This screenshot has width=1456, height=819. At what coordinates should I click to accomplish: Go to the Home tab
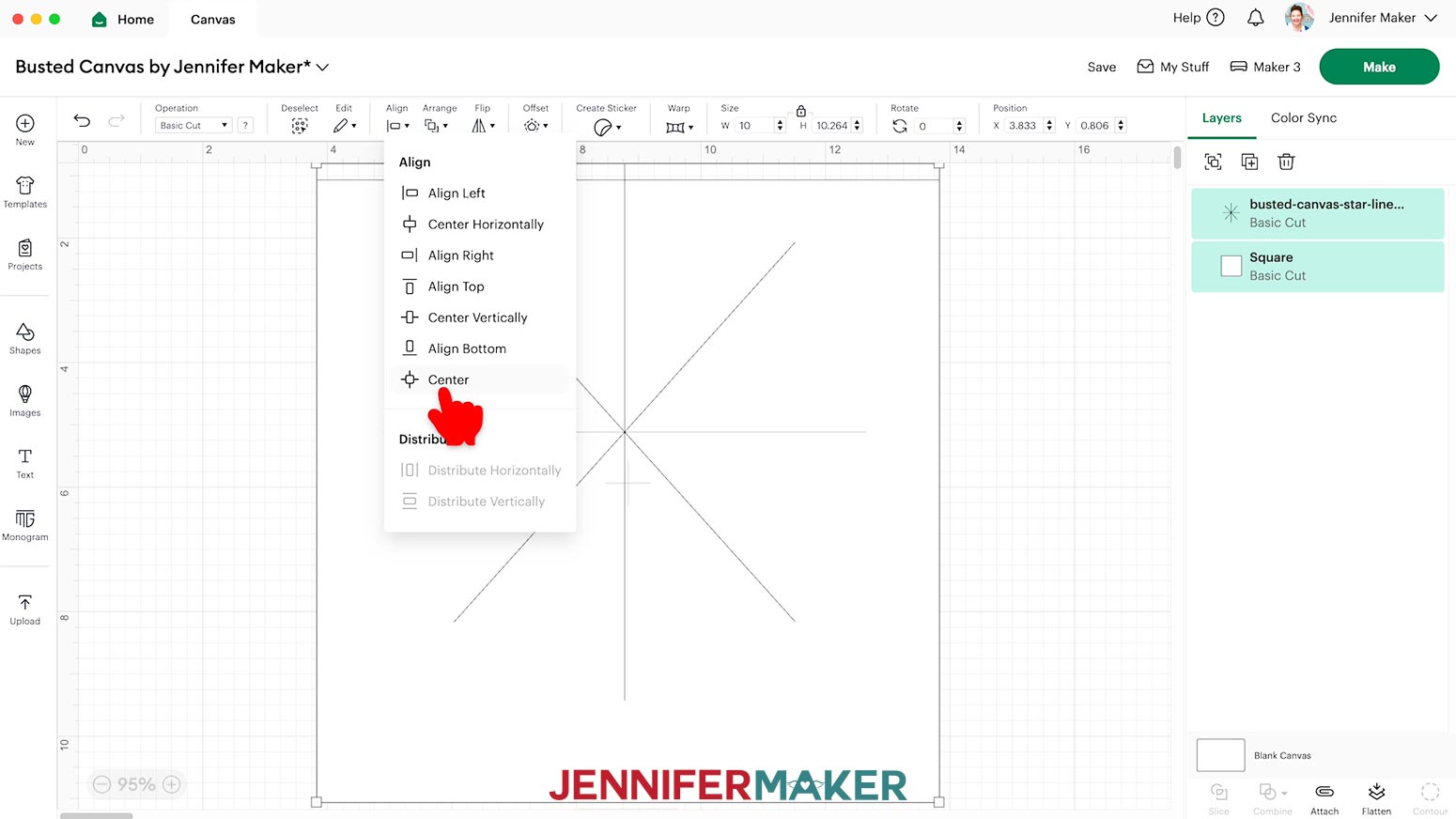tap(123, 19)
